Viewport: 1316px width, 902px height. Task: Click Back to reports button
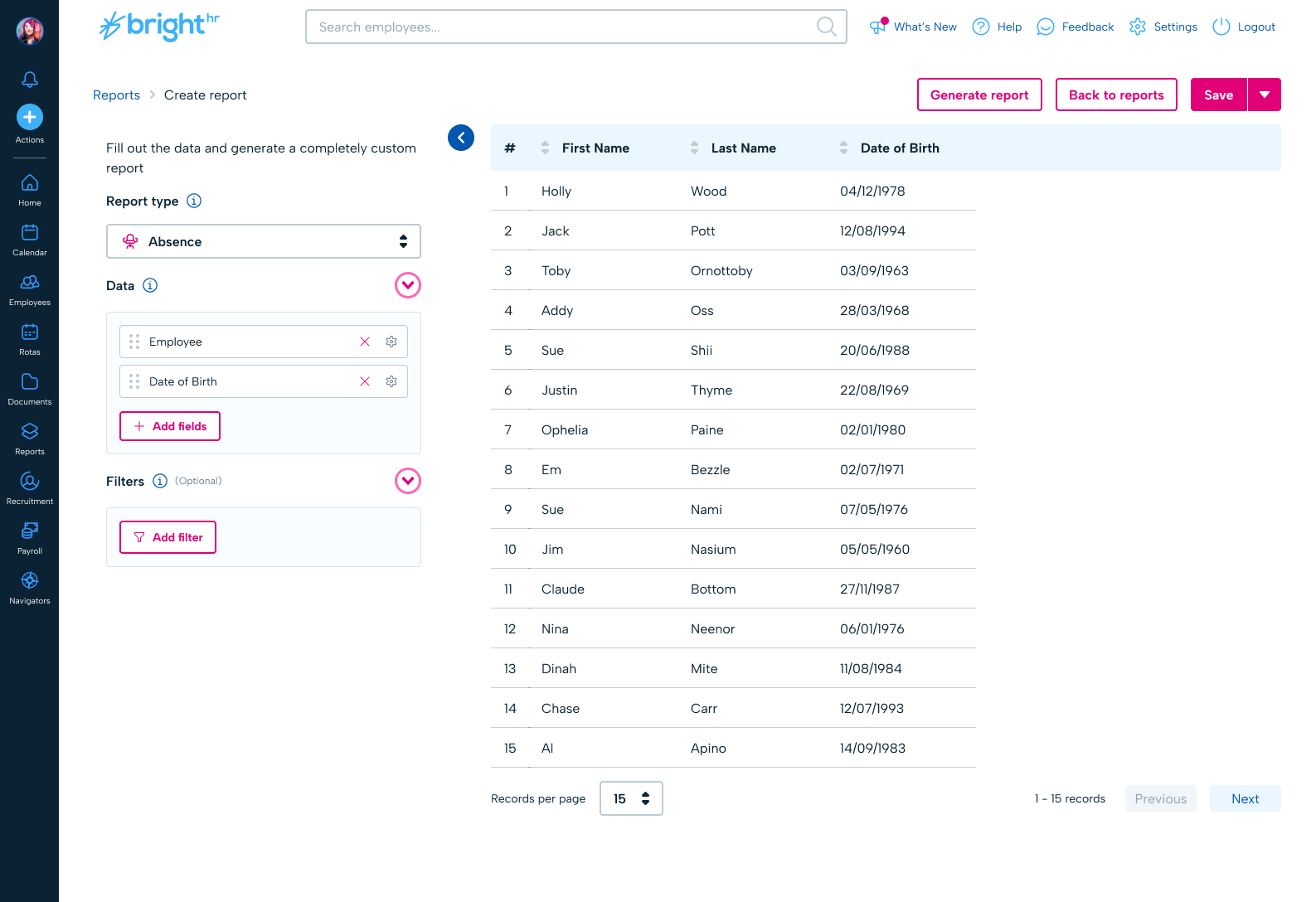(x=1116, y=95)
